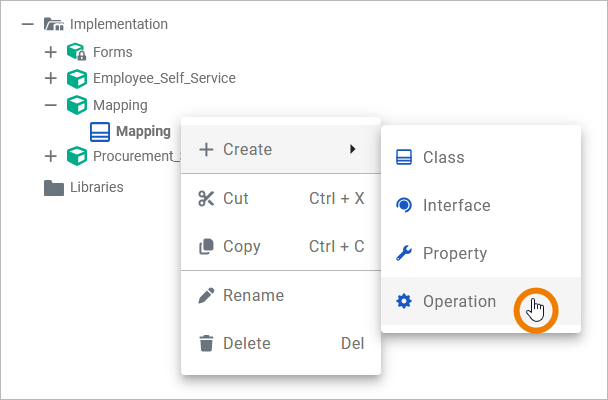Choose Interface in the Create submenu
The width and height of the screenshot is (608, 400).
point(456,205)
